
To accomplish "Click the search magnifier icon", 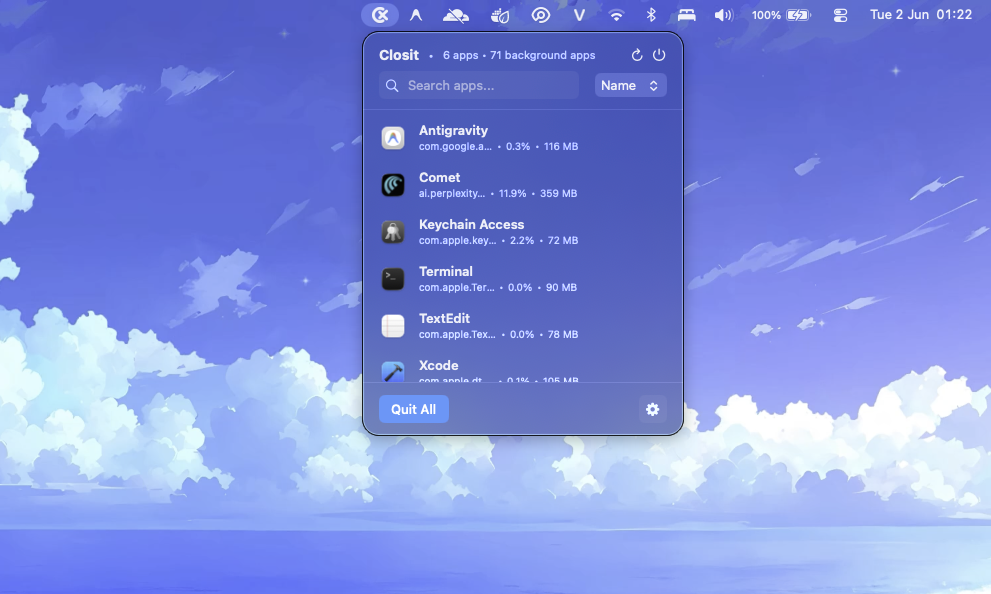I will [x=392, y=85].
